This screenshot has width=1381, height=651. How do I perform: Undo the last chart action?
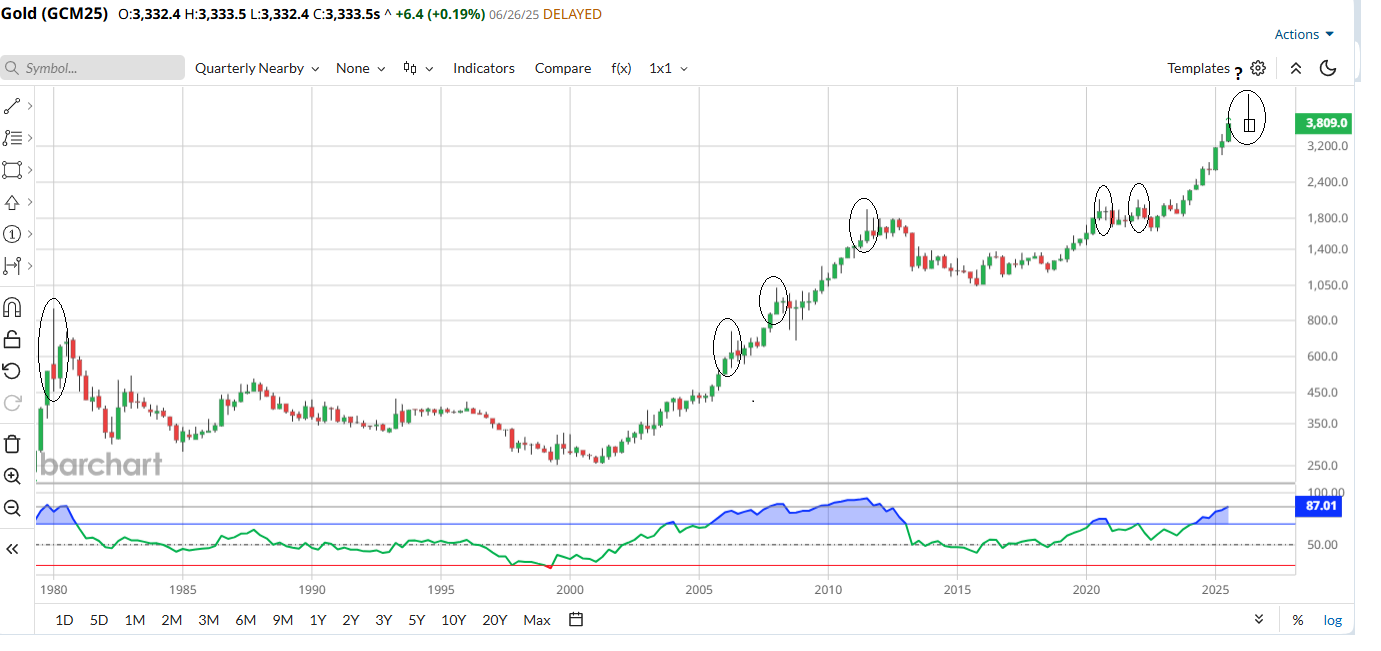tap(13, 371)
